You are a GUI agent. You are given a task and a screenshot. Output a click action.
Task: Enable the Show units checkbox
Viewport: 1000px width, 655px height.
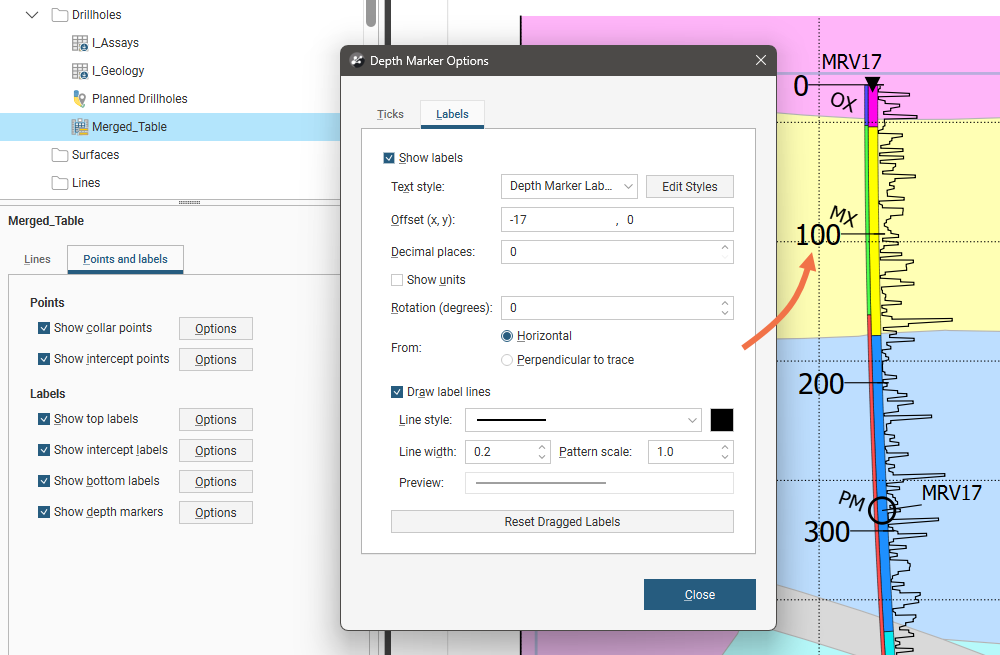(x=397, y=280)
